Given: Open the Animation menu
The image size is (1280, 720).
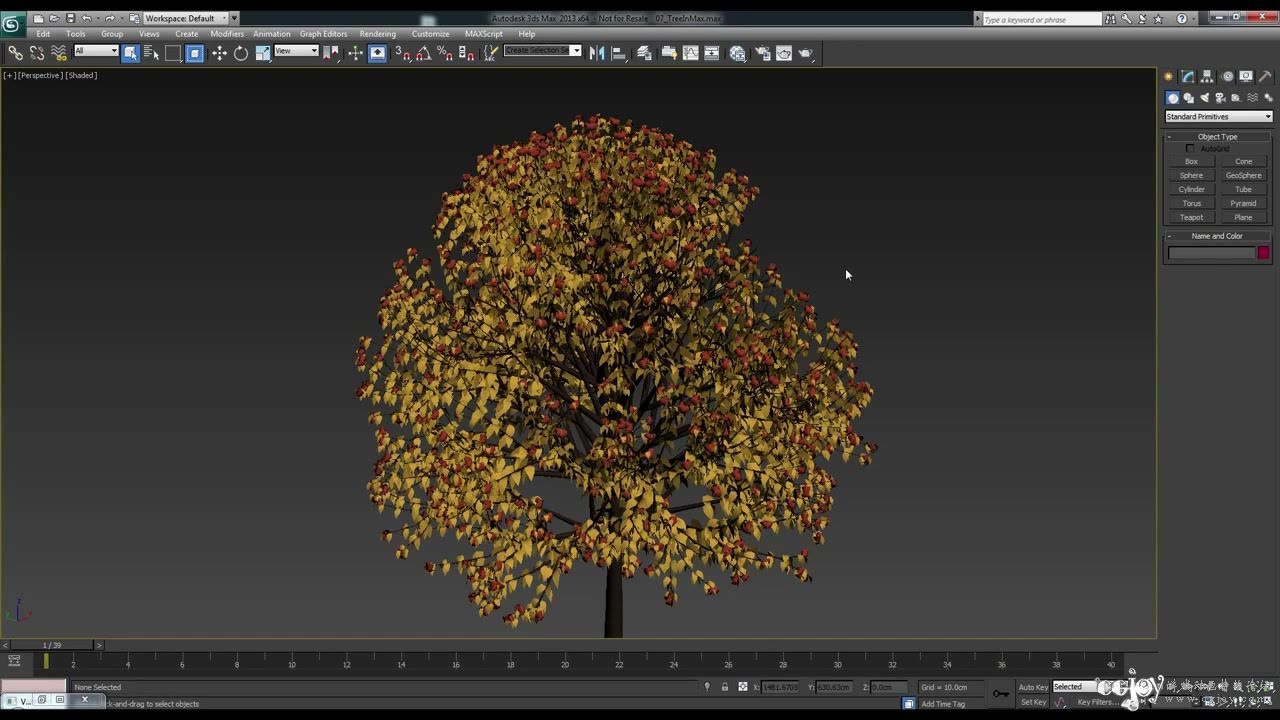Looking at the screenshot, I should click(271, 34).
